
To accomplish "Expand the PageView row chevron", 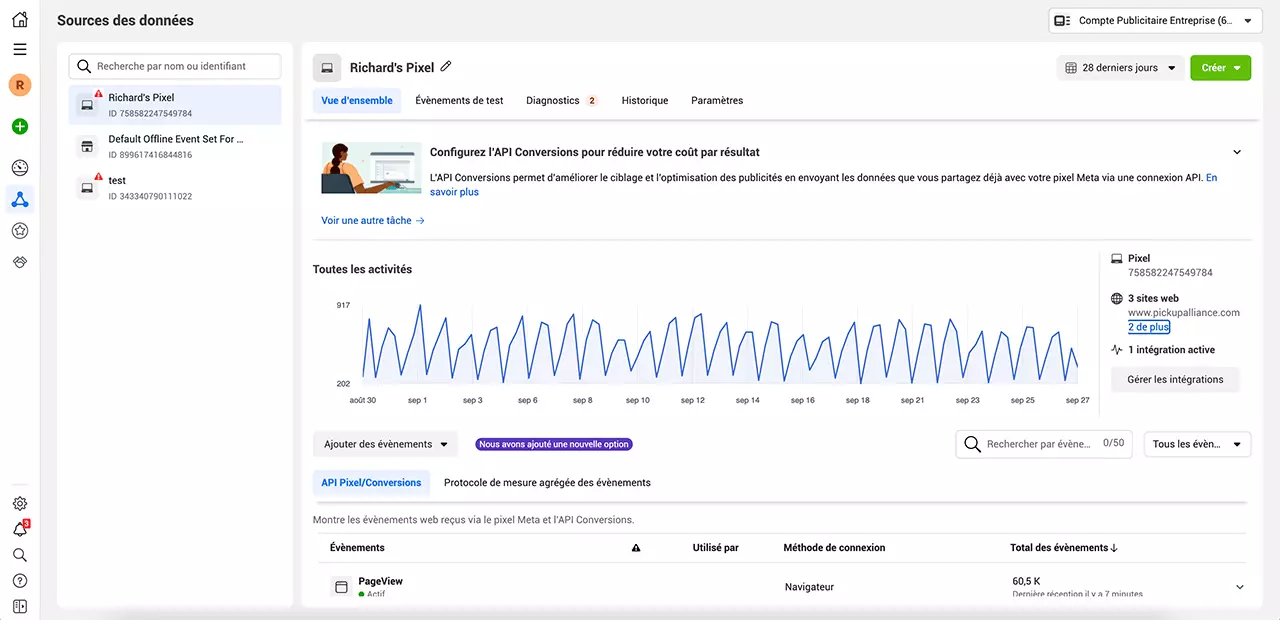I will pyautogui.click(x=1240, y=587).
